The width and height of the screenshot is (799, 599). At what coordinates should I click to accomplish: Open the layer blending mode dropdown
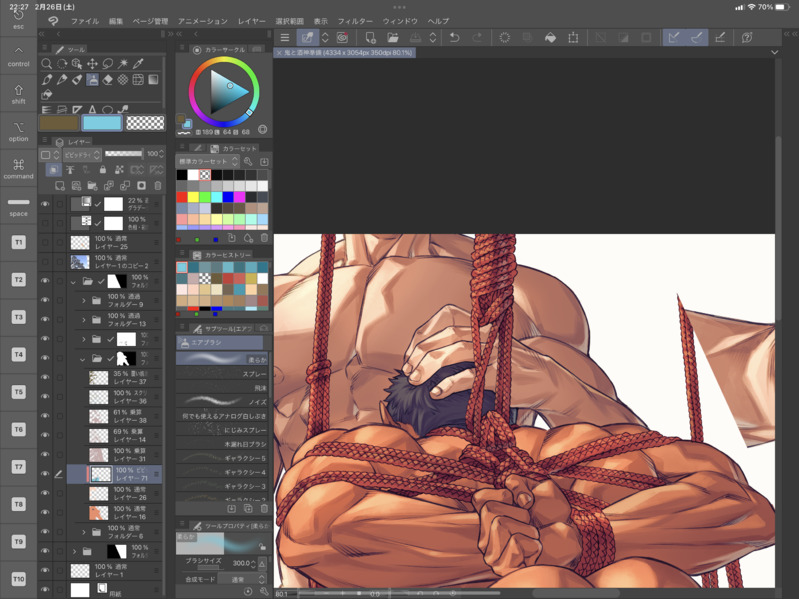click(x=82, y=154)
